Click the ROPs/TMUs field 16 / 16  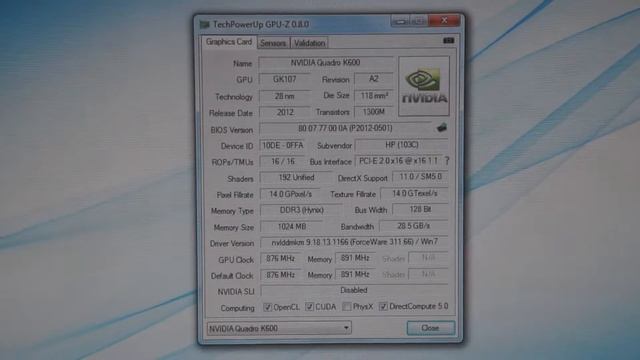[x=282, y=162]
